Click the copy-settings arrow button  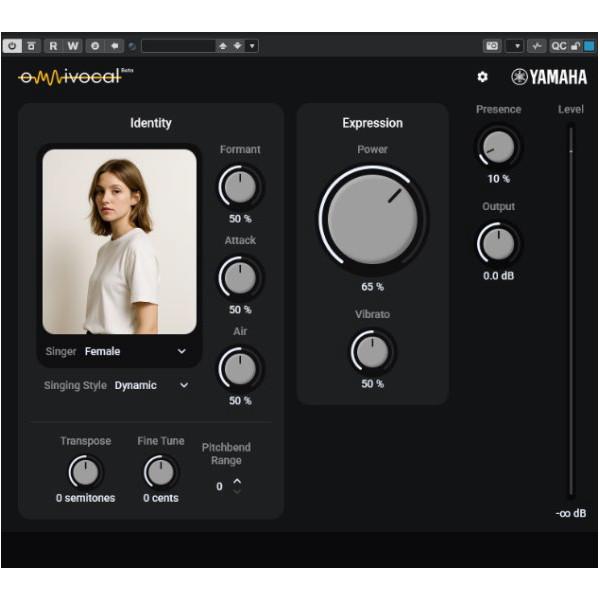pyautogui.click(x=114, y=46)
